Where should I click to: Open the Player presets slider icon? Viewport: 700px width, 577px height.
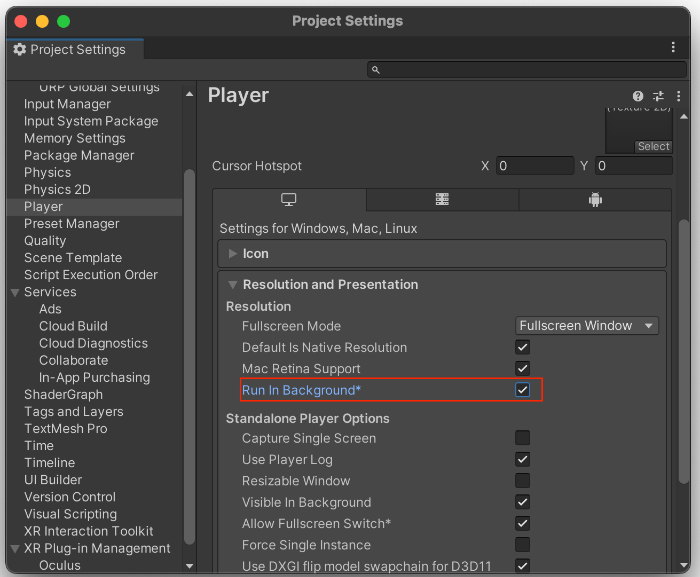coord(658,96)
